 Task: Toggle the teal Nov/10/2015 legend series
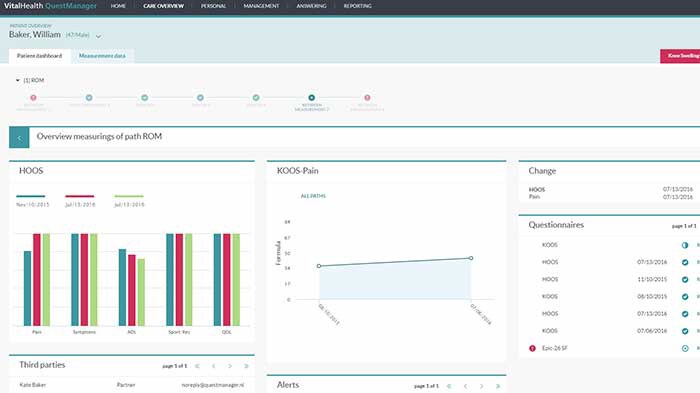pyautogui.click(x=33, y=201)
